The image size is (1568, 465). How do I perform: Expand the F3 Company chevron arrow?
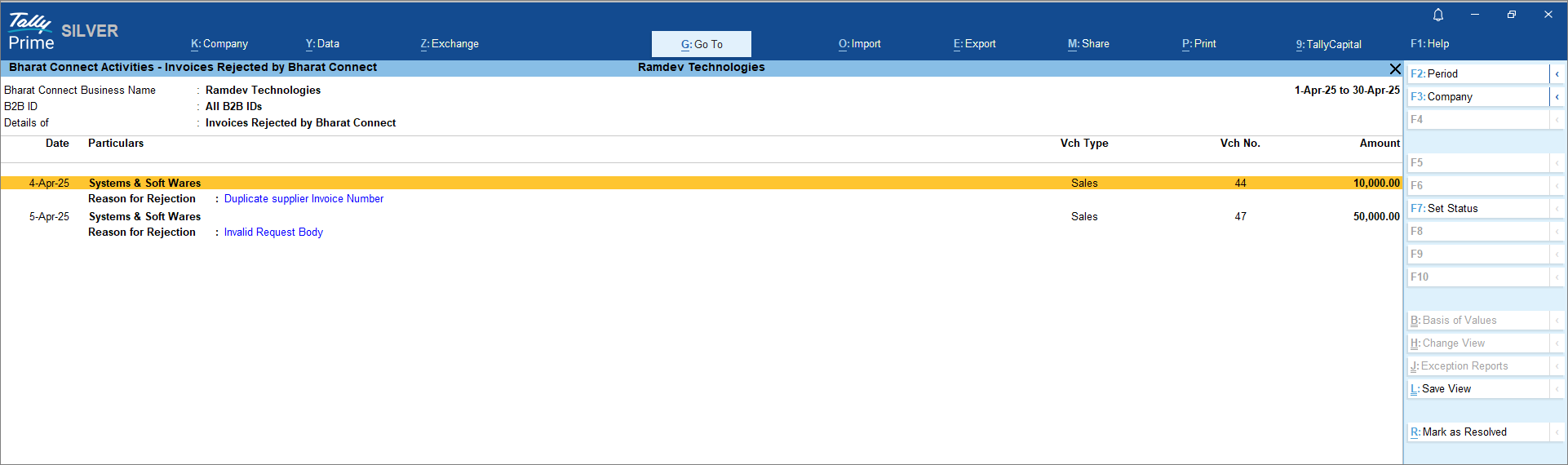(x=1557, y=97)
